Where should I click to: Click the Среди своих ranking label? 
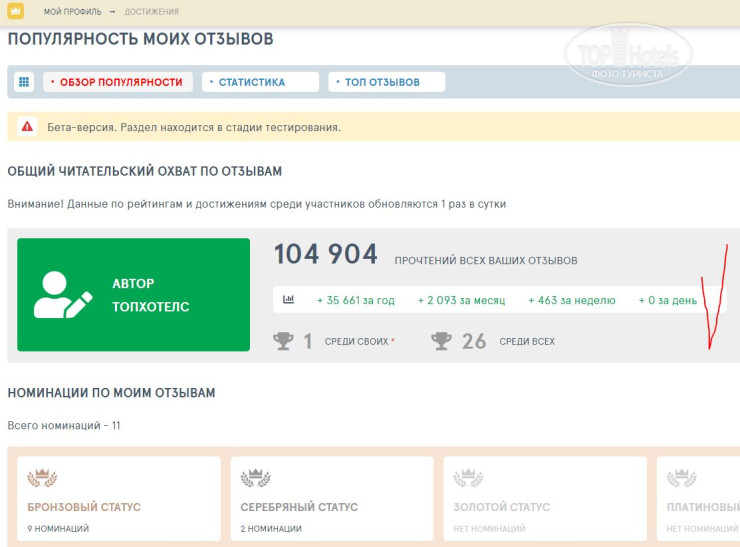[x=356, y=341]
